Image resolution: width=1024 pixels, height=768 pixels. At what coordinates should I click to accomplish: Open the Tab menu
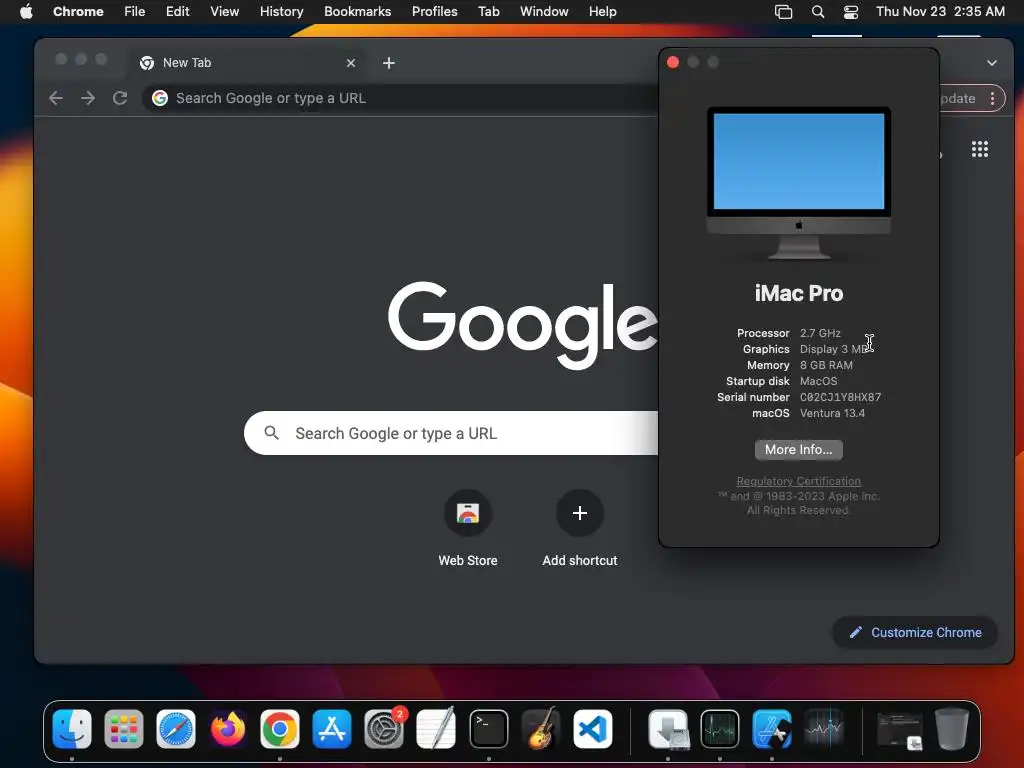488,11
